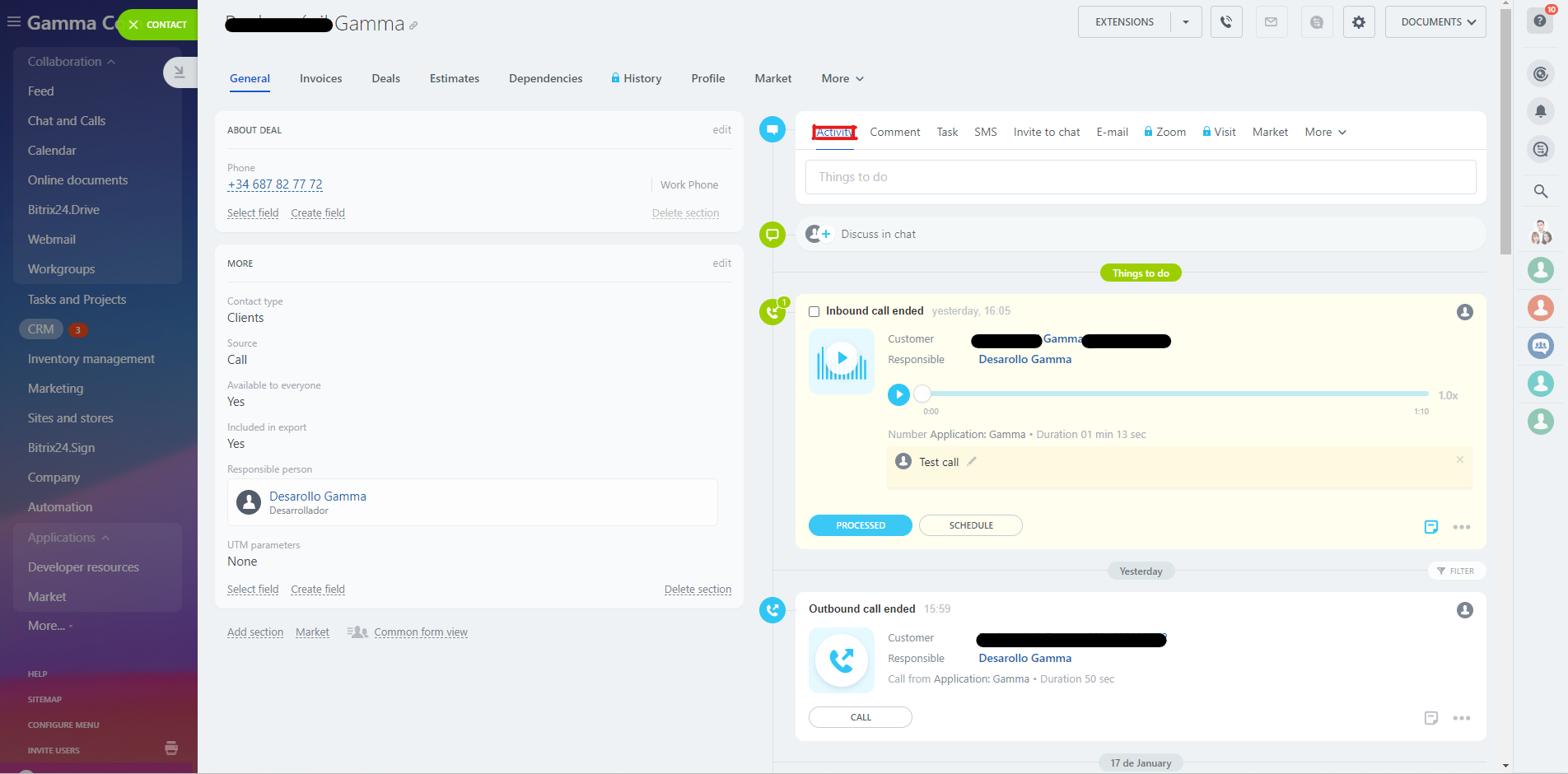1568x774 pixels.
Task: Open the Help question mark icon
Action: pyautogui.click(x=1539, y=21)
